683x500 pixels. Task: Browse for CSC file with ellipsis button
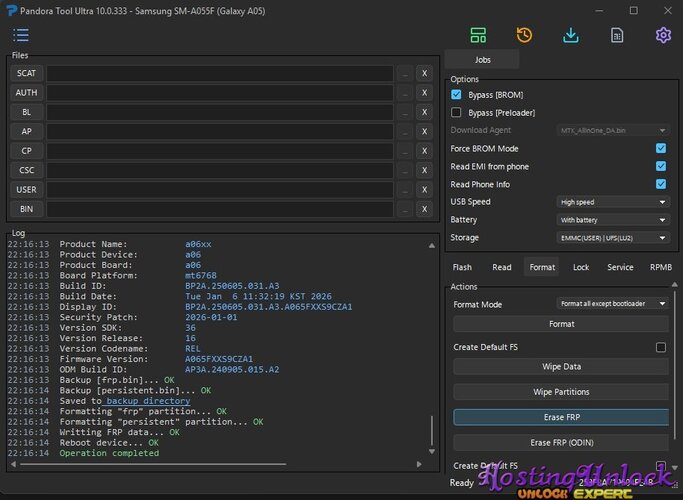(x=405, y=170)
